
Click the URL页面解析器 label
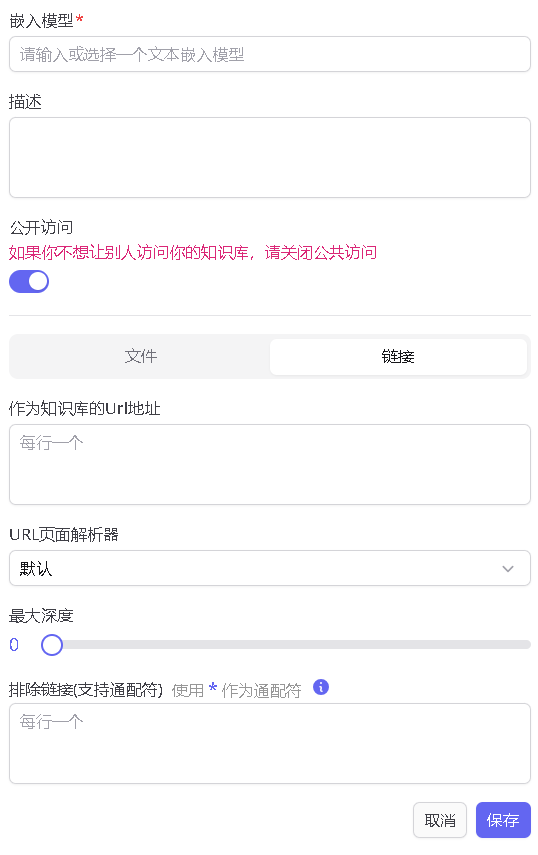(x=64, y=534)
